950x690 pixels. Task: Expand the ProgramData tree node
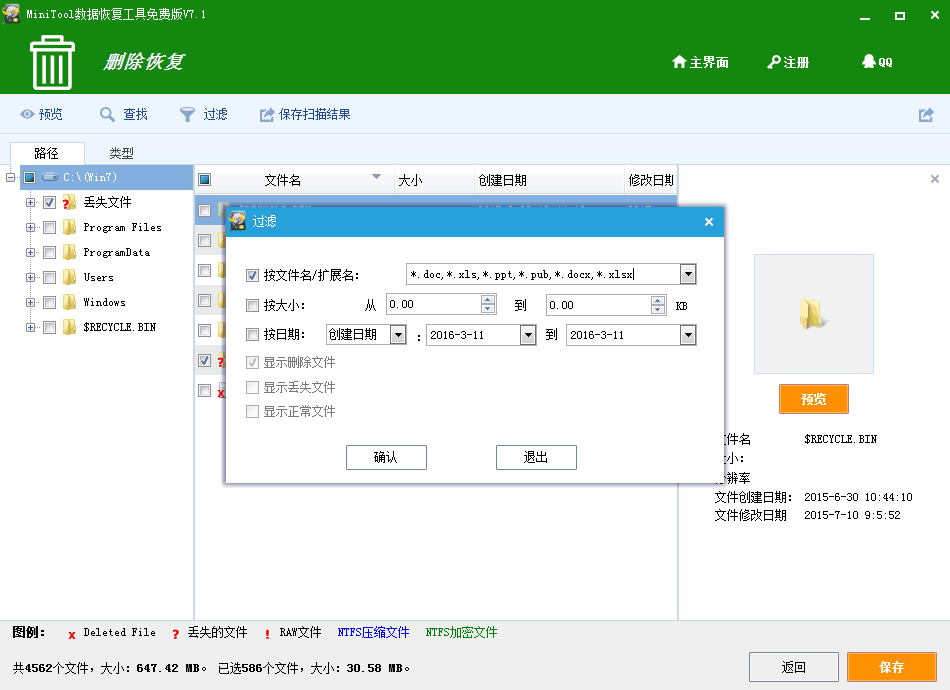coord(30,252)
